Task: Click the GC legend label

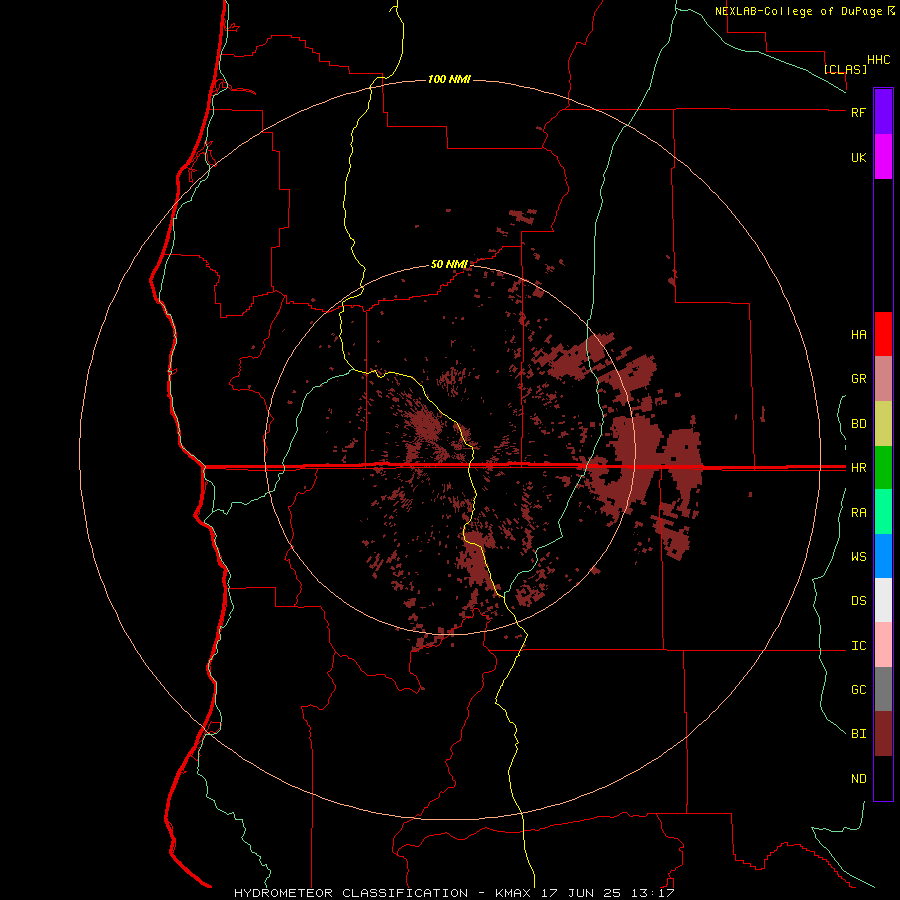Action: pos(858,690)
